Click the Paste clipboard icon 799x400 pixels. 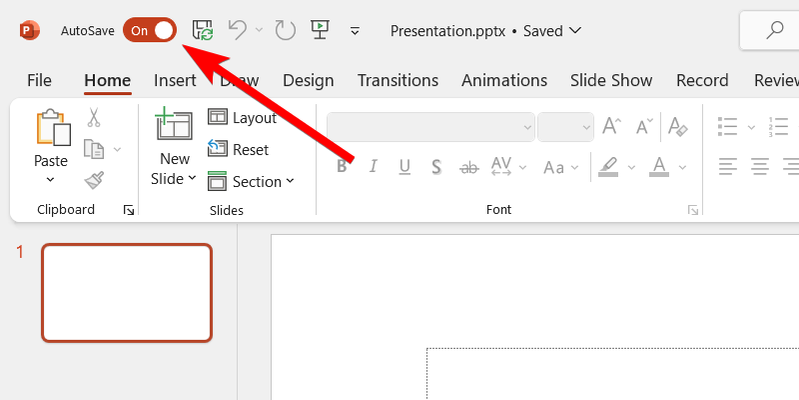click(x=53, y=127)
